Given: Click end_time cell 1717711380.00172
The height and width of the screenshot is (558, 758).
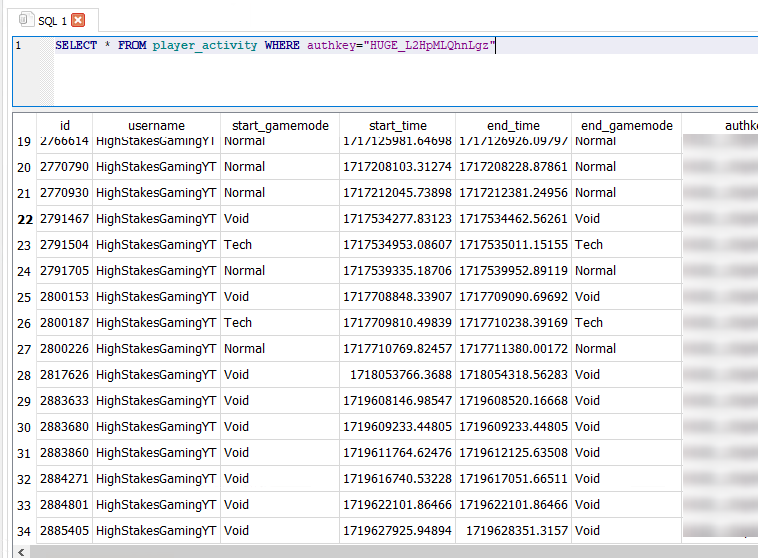Looking at the screenshot, I should coord(513,349).
